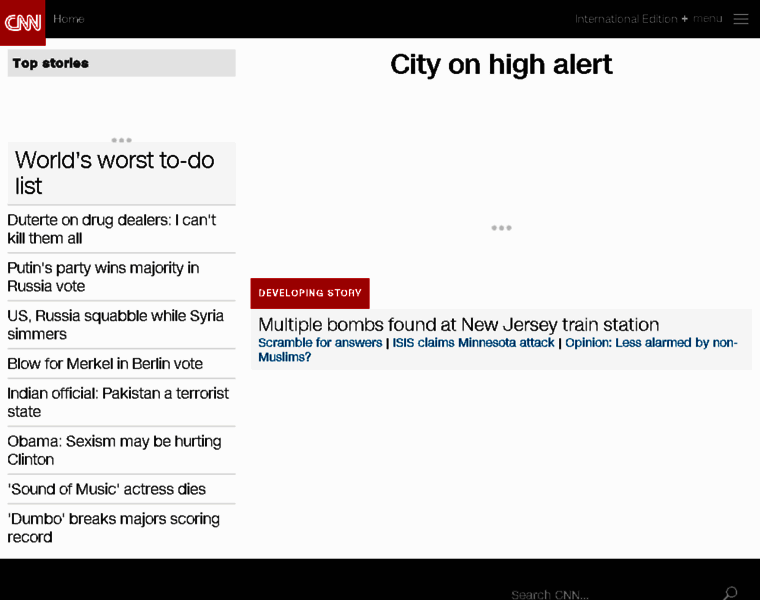Open 'US, Russia squabble while Syria simmers'
The height and width of the screenshot is (600, 760).
tap(115, 325)
